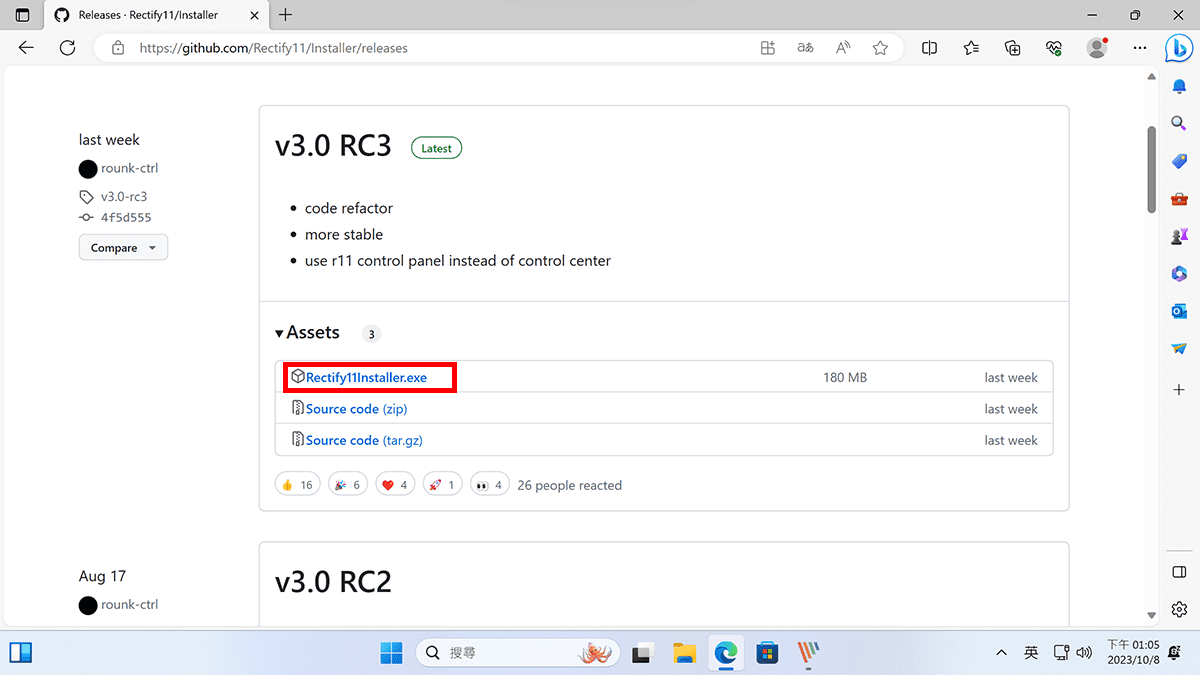The image size is (1200, 675).
Task: Click the browser refresh icon
Action: 67,48
